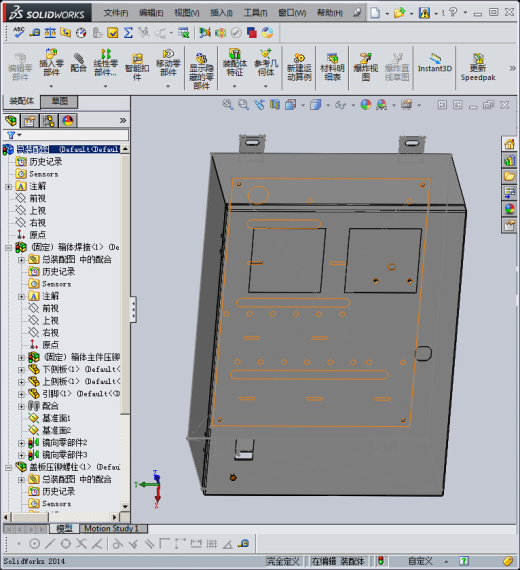Image resolution: width=520 pixels, height=570 pixels.
Task: Click the mass properties scale icon
Action: (50, 33)
